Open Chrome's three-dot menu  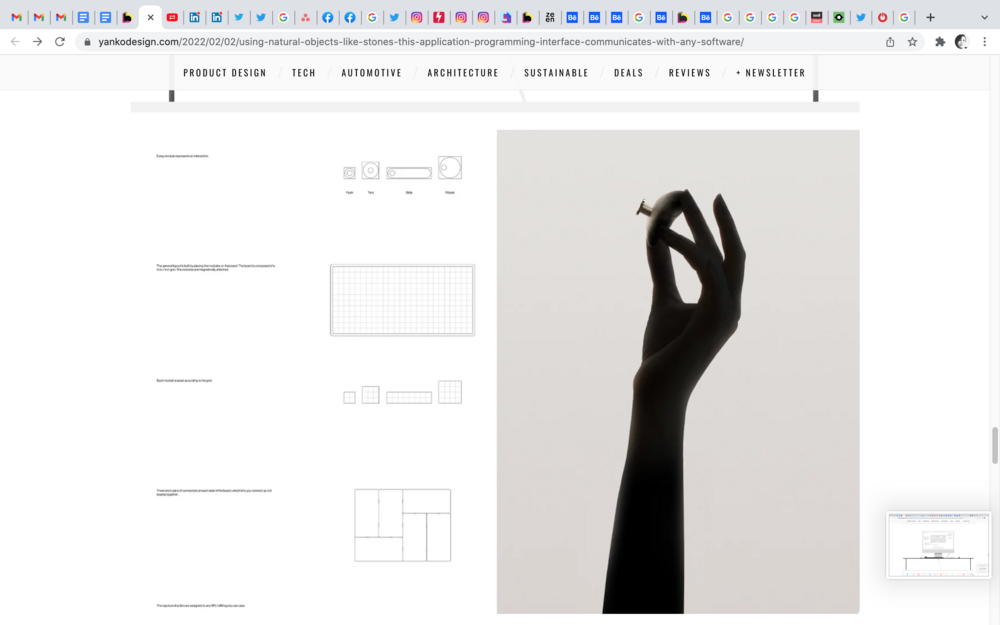pos(985,42)
